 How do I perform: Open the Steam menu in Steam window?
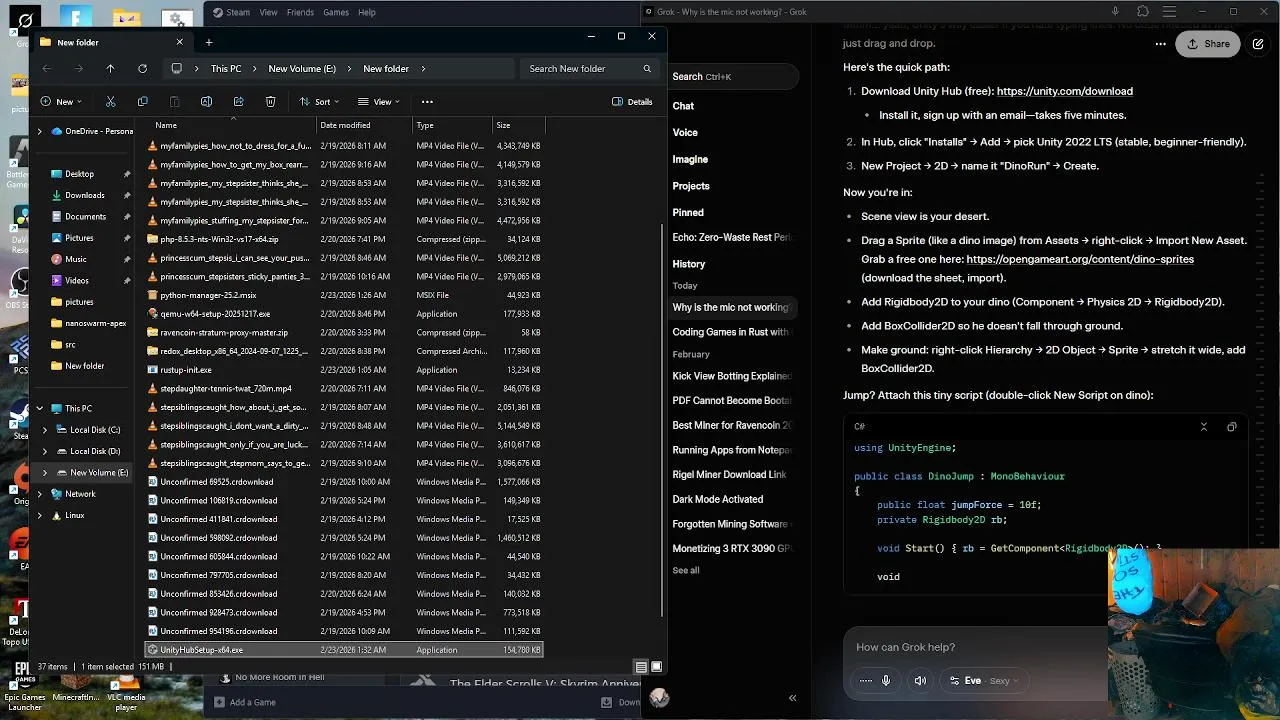[x=231, y=12]
